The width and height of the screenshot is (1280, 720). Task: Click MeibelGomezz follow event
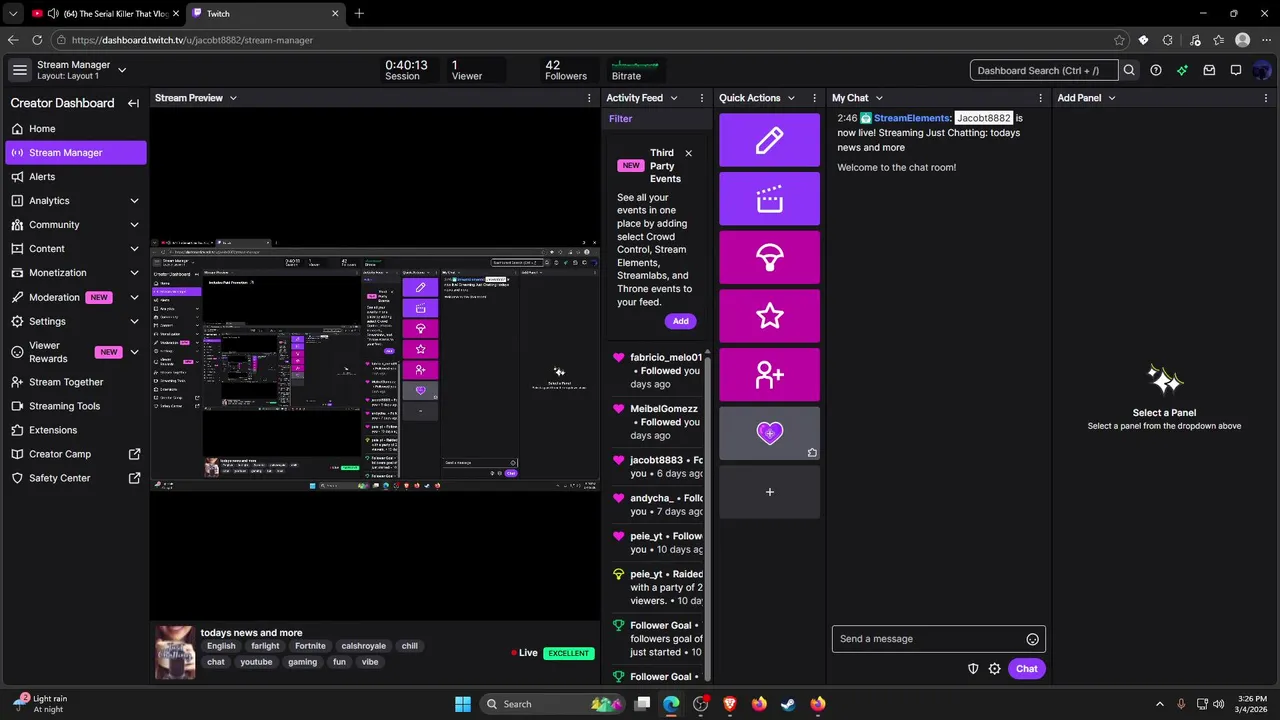point(658,422)
